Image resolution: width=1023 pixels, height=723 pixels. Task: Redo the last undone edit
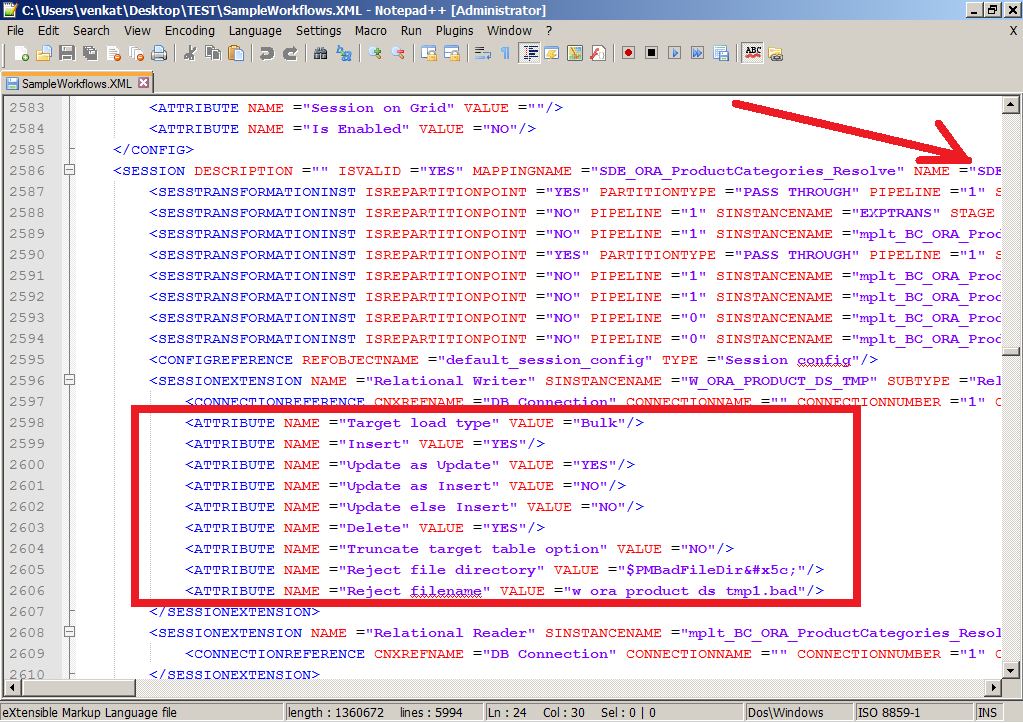tap(290, 54)
